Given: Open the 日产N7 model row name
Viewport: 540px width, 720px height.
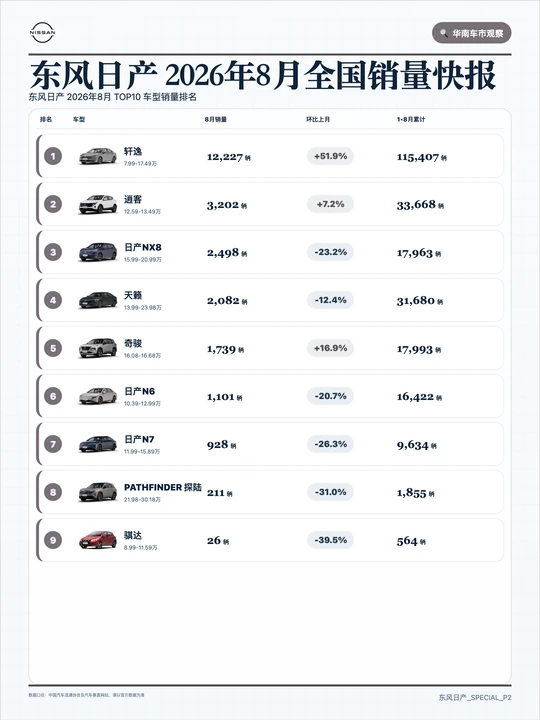Looking at the screenshot, I should (139, 439).
